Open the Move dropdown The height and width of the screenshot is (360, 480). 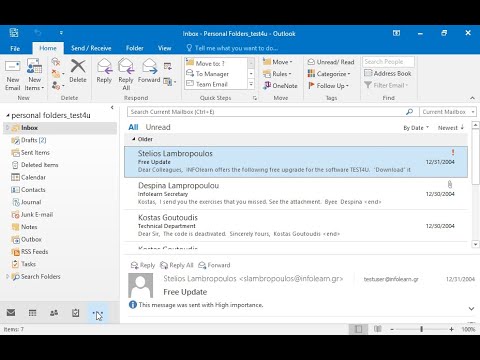(277, 62)
